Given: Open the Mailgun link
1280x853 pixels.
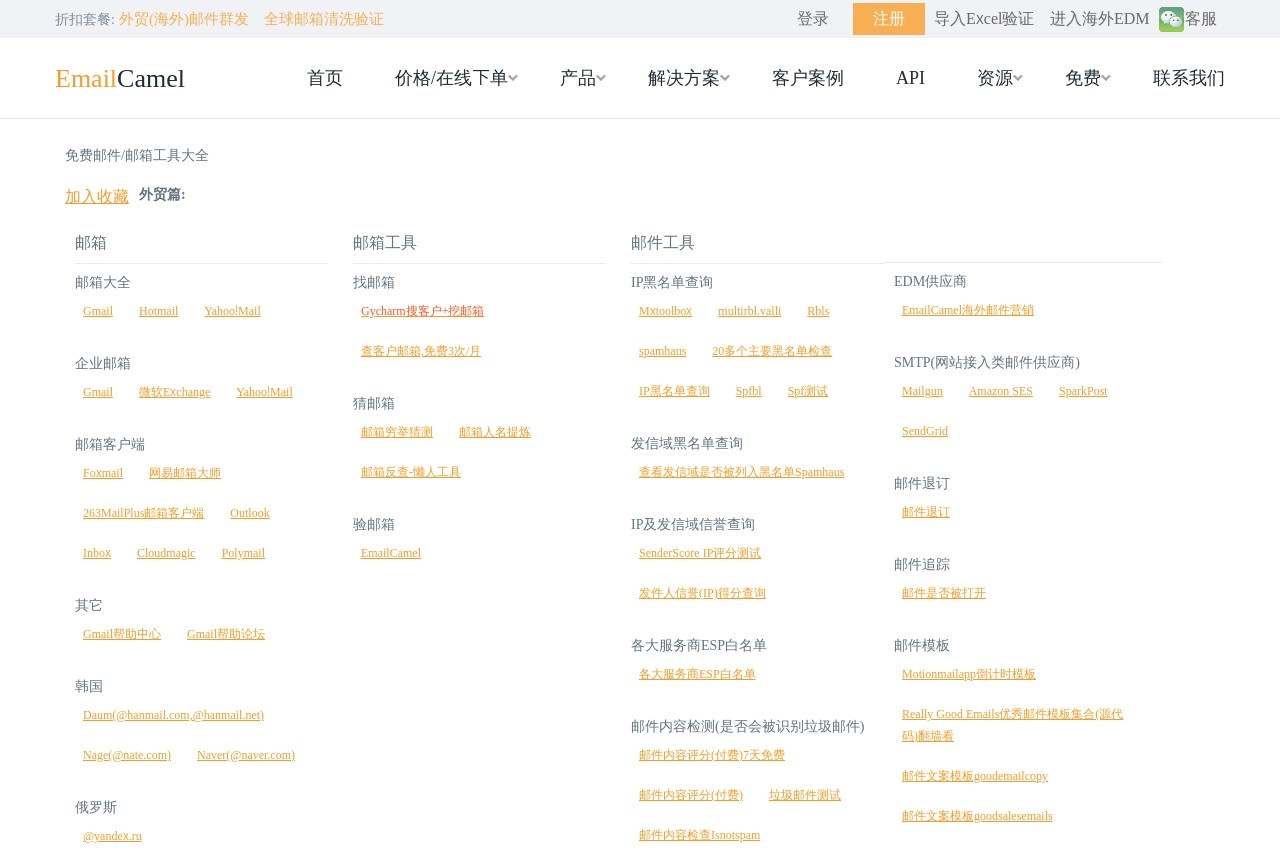Looking at the screenshot, I should click(922, 391).
